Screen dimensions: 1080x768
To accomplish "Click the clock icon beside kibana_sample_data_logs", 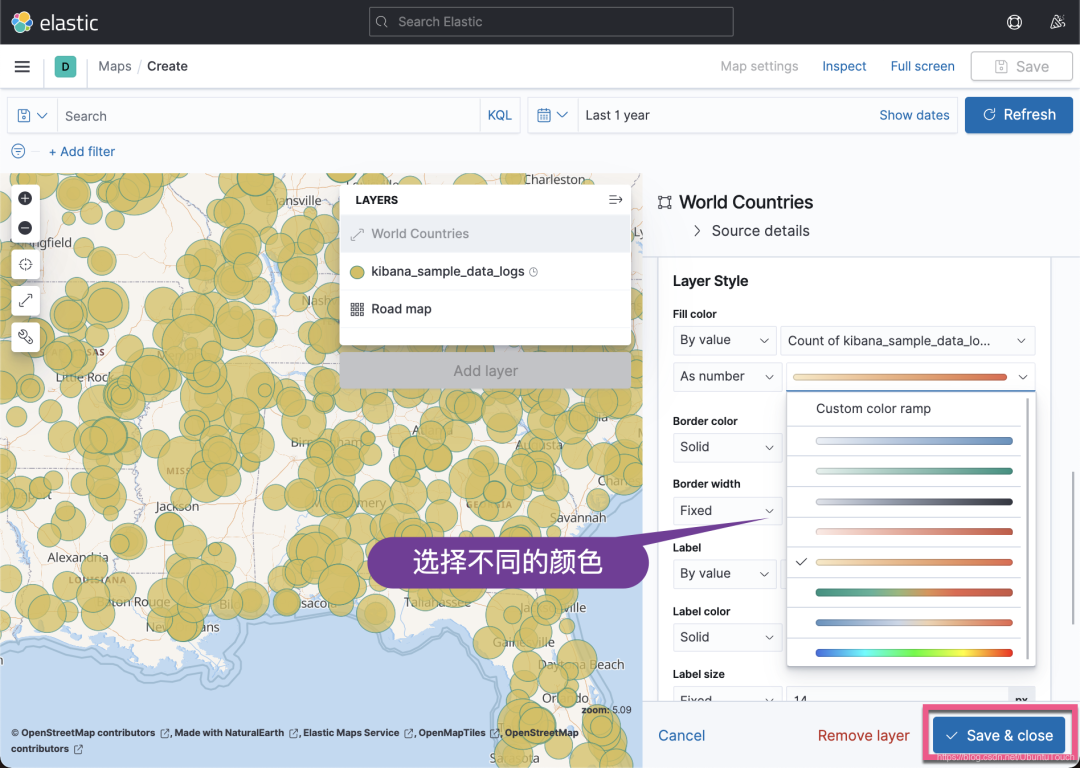I will pyautogui.click(x=533, y=272).
